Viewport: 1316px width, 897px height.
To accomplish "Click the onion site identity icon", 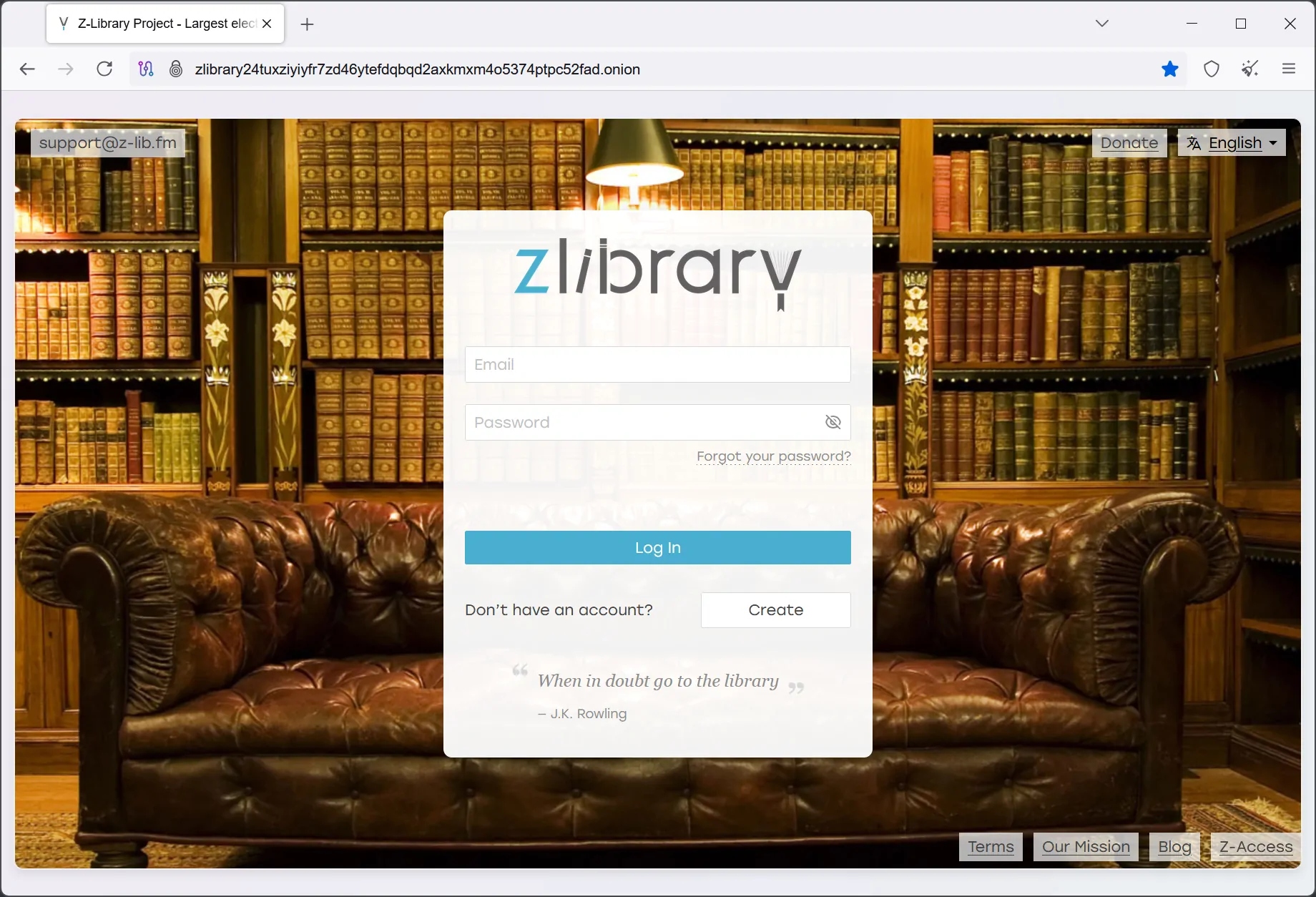I will [x=176, y=69].
